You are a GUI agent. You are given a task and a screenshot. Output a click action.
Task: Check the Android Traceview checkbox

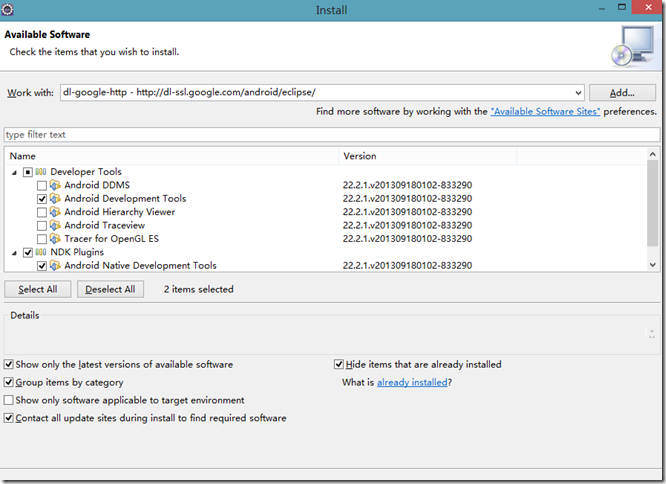pos(42,225)
